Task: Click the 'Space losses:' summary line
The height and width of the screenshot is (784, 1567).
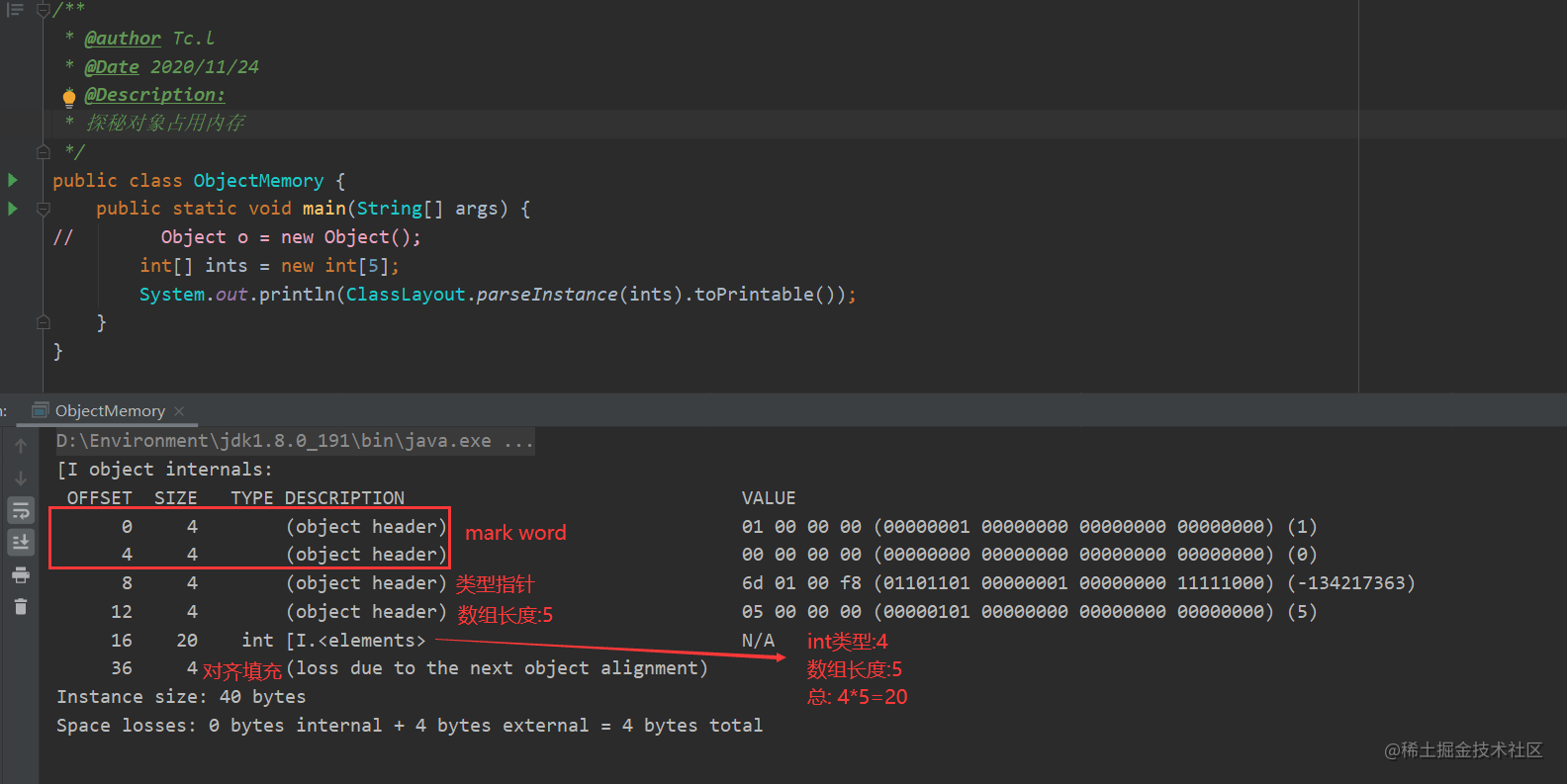Action: tap(410, 726)
